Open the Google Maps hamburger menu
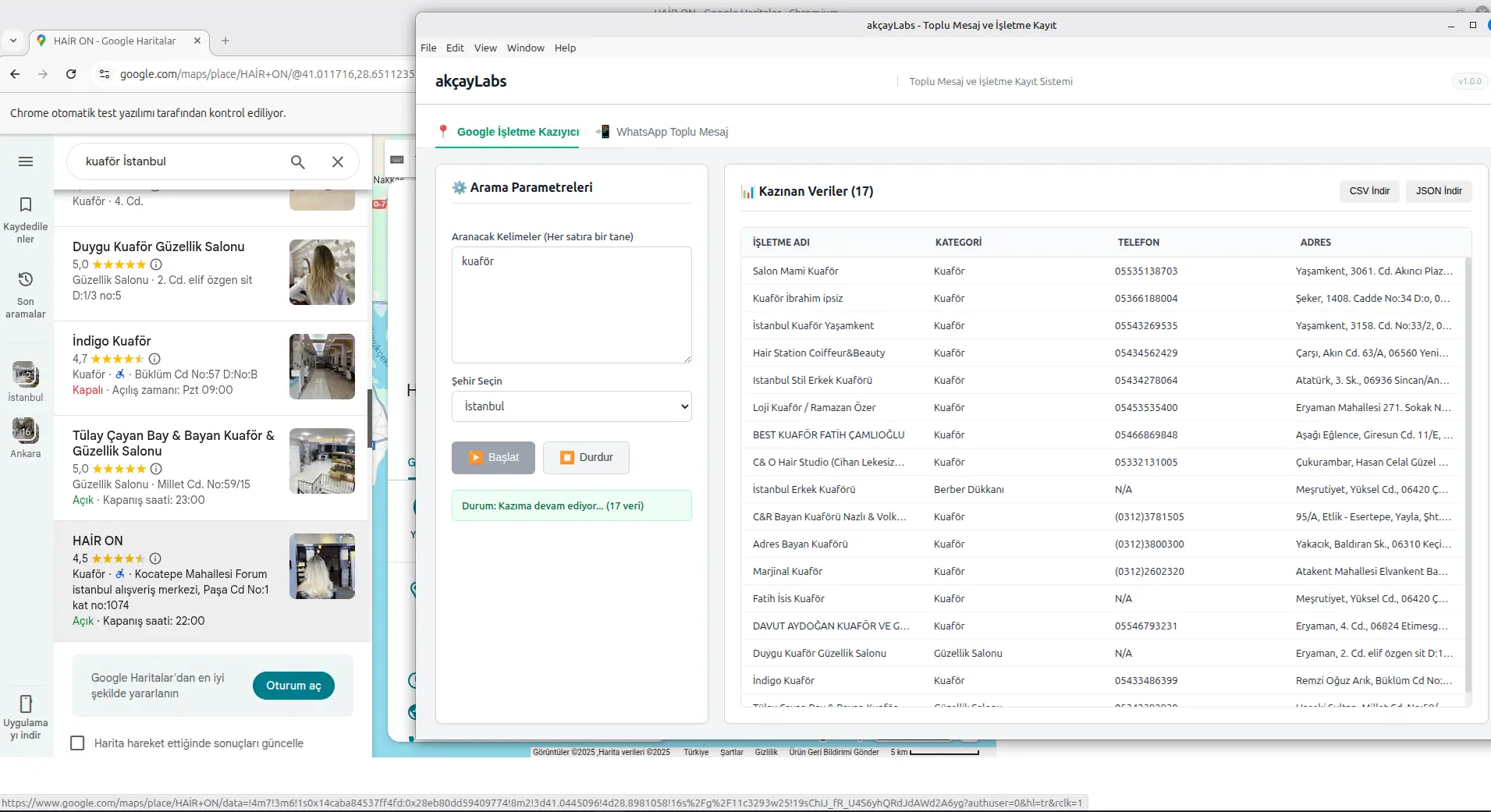 (x=26, y=161)
